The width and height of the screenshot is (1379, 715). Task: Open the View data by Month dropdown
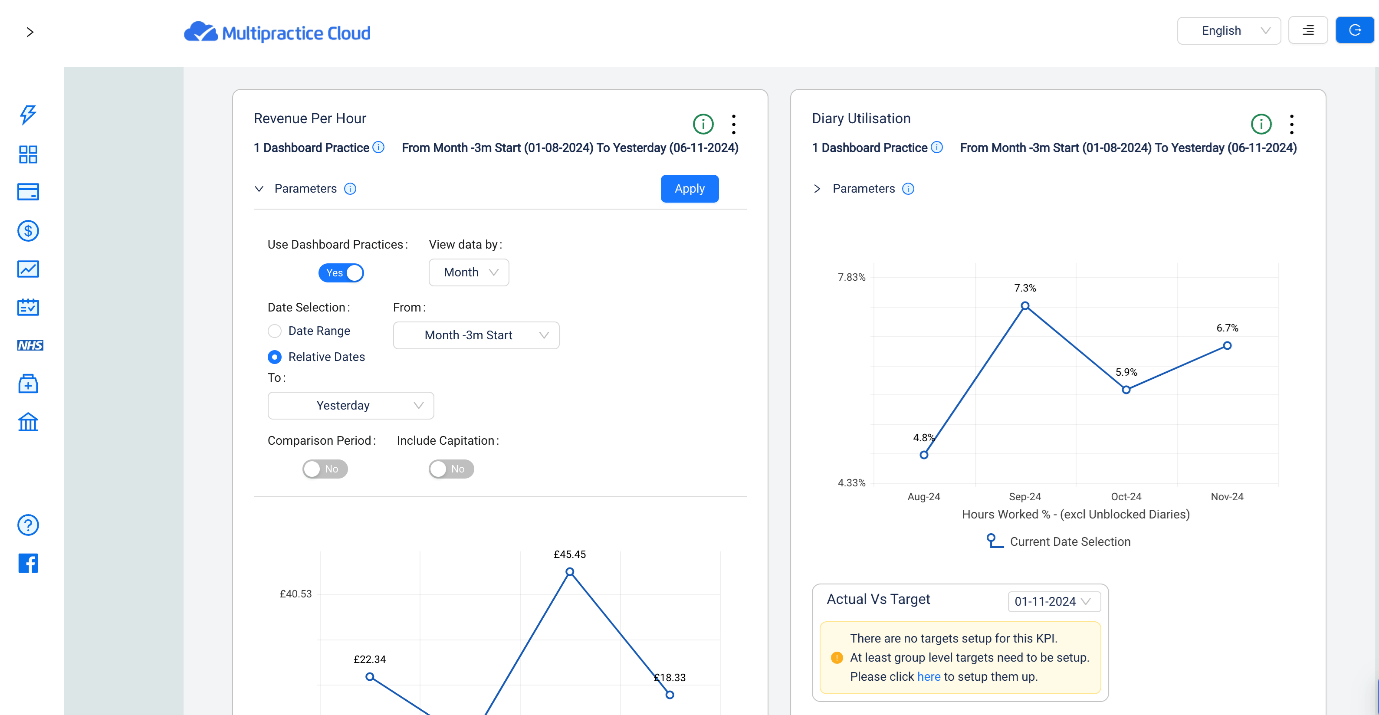(469, 272)
